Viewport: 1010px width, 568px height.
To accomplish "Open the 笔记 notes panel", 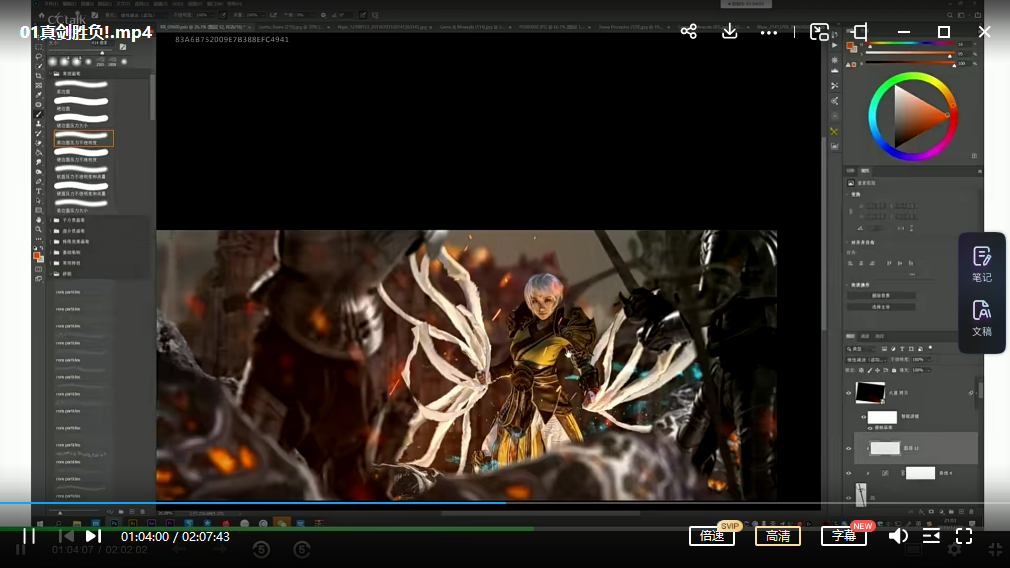I will tap(982, 264).
